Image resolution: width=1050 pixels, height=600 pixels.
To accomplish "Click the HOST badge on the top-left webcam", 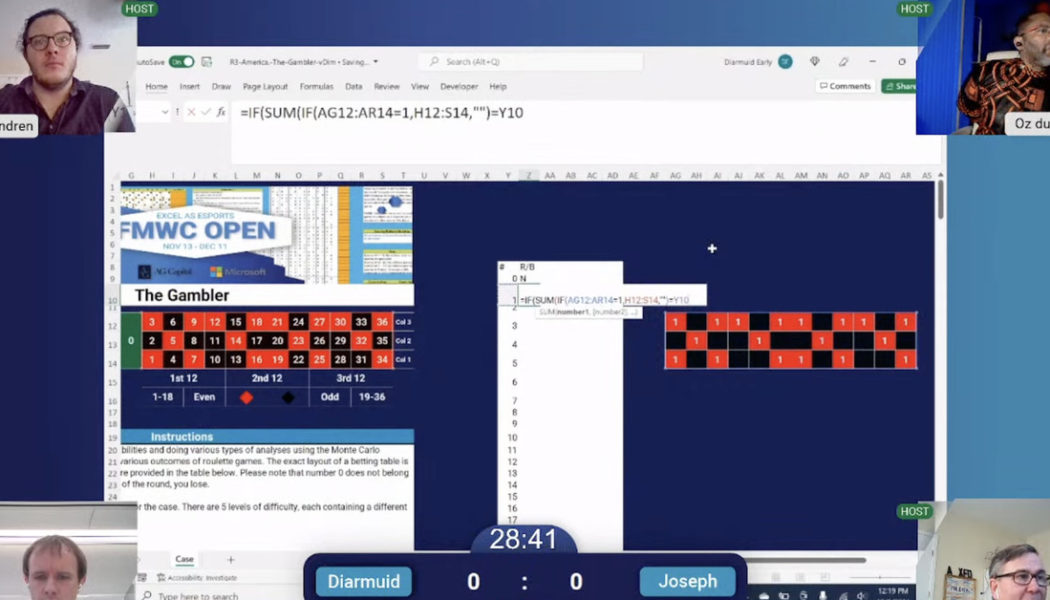I will [139, 8].
